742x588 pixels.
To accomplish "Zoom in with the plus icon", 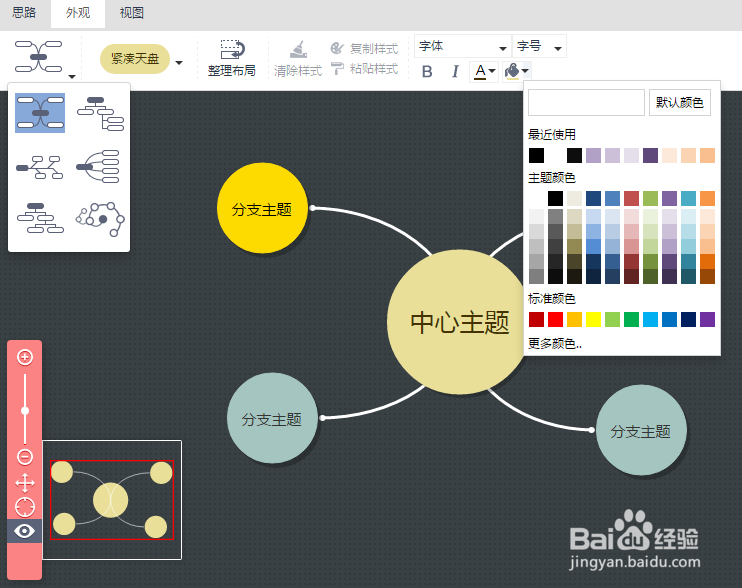I will pyautogui.click(x=25, y=357).
